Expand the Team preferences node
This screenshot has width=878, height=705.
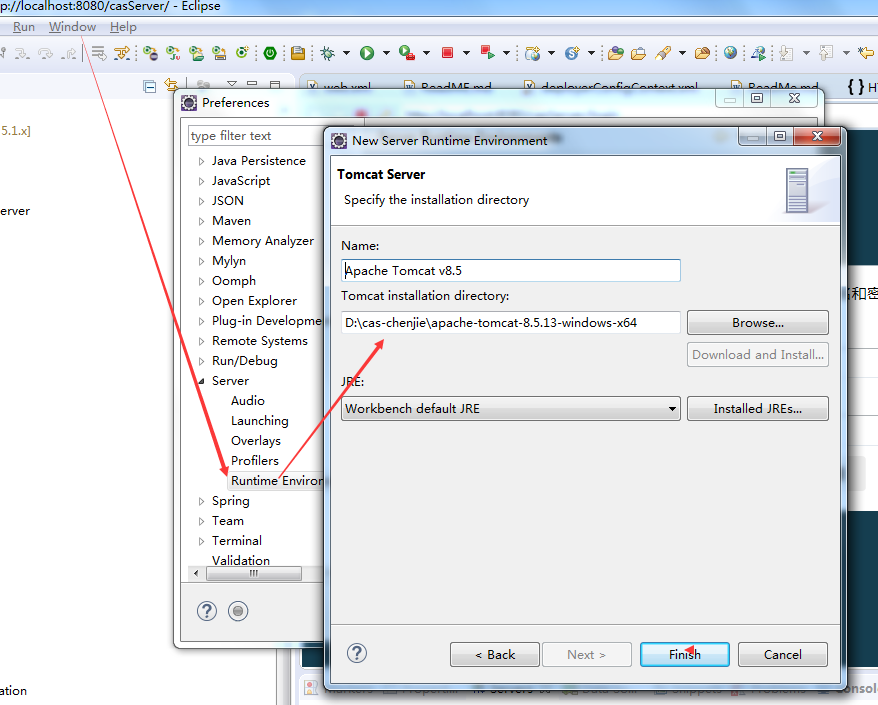tap(202, 521)
